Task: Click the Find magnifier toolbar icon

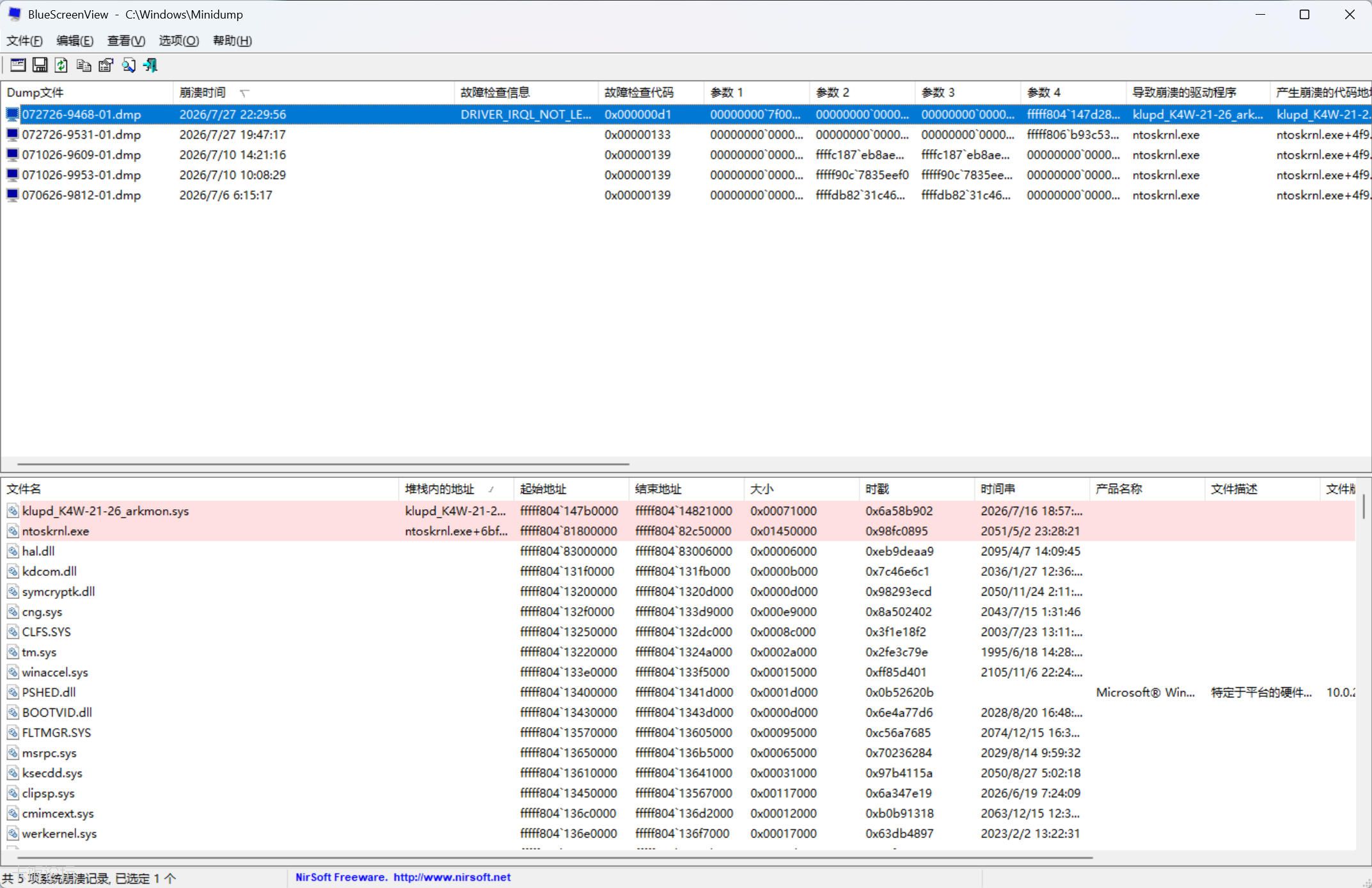Action: click(x=129, y=65)
